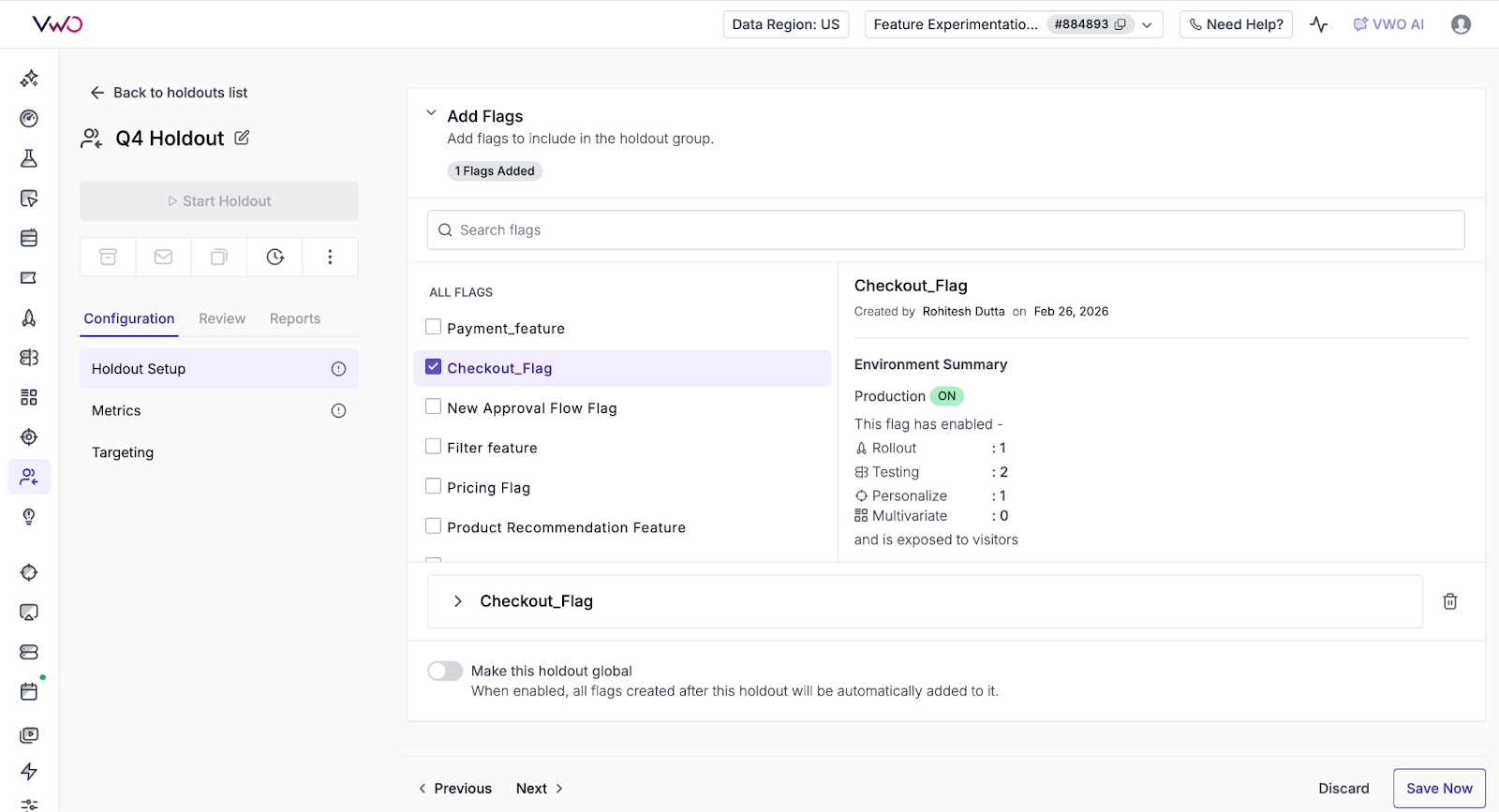The width and height of the screenshot is (1499, 812).
Task: Copy account ID #884893 using copy icon
Action: [1120, 24]
